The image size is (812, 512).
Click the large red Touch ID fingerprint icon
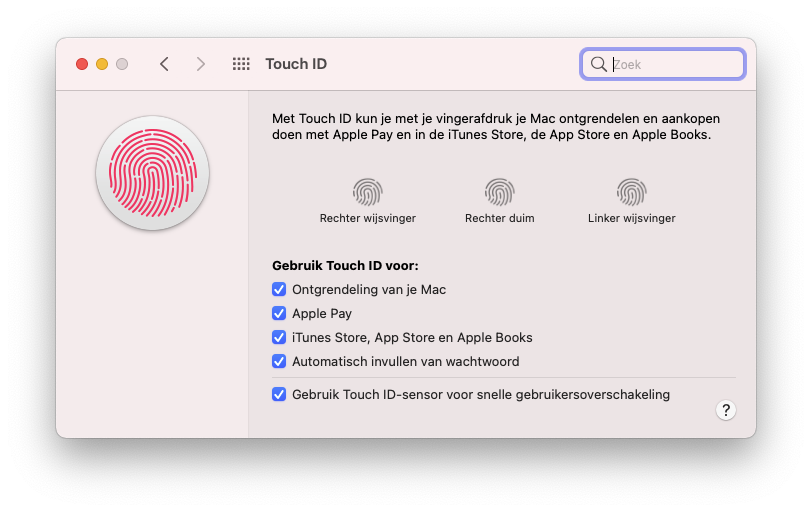coord(153,173)
